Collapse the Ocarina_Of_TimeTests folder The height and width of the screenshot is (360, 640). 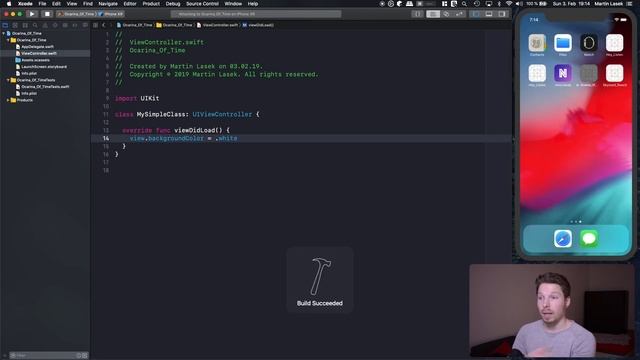point(8,80)
